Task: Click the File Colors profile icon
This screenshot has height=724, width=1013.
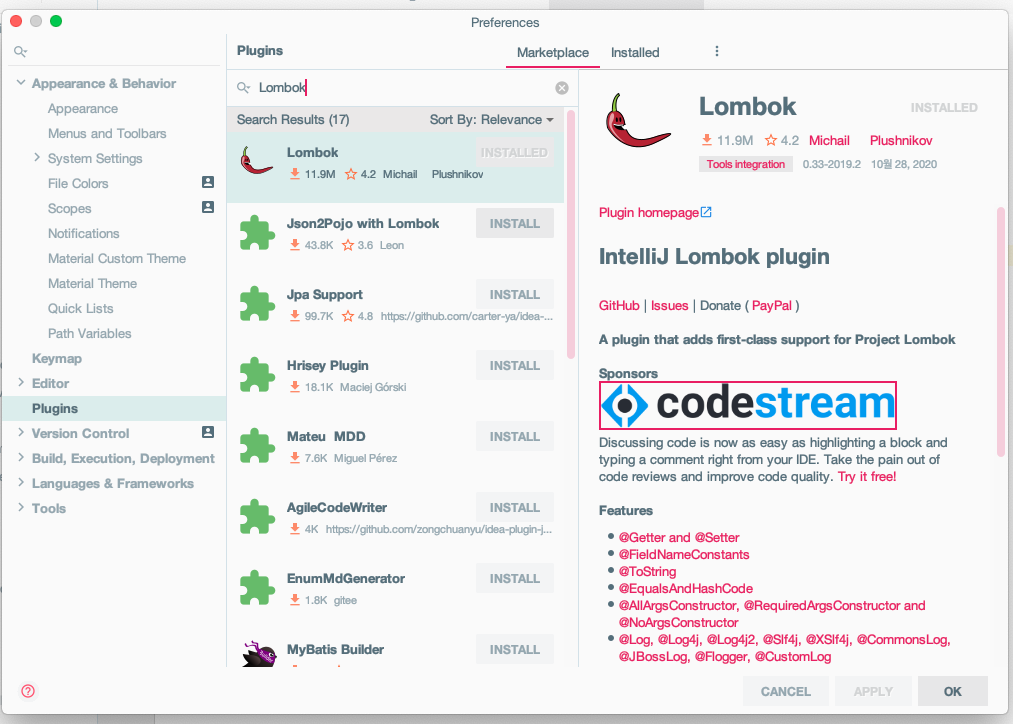Action: tap(208, 182)
